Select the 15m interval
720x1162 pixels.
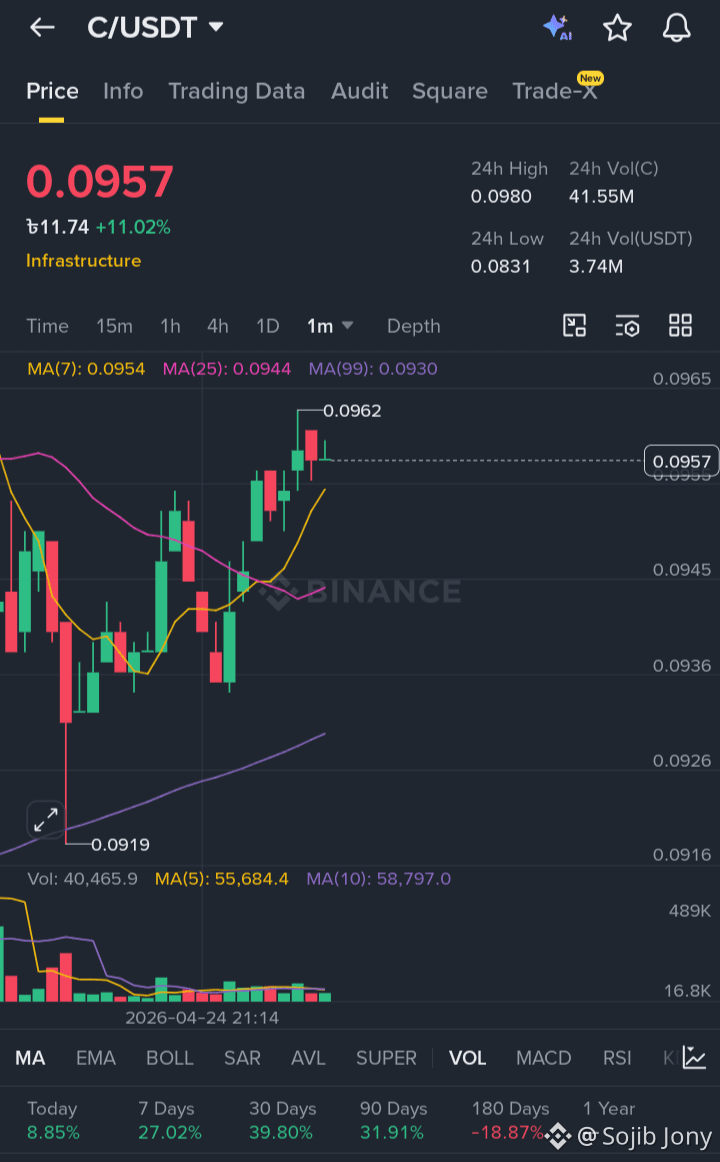114,326
